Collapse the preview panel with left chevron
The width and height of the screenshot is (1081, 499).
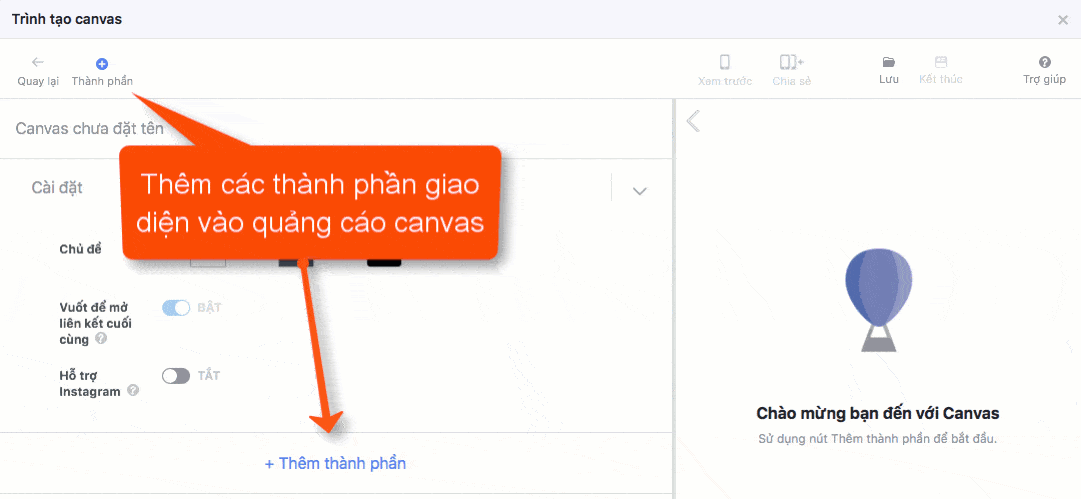click(x=694, y=121)
